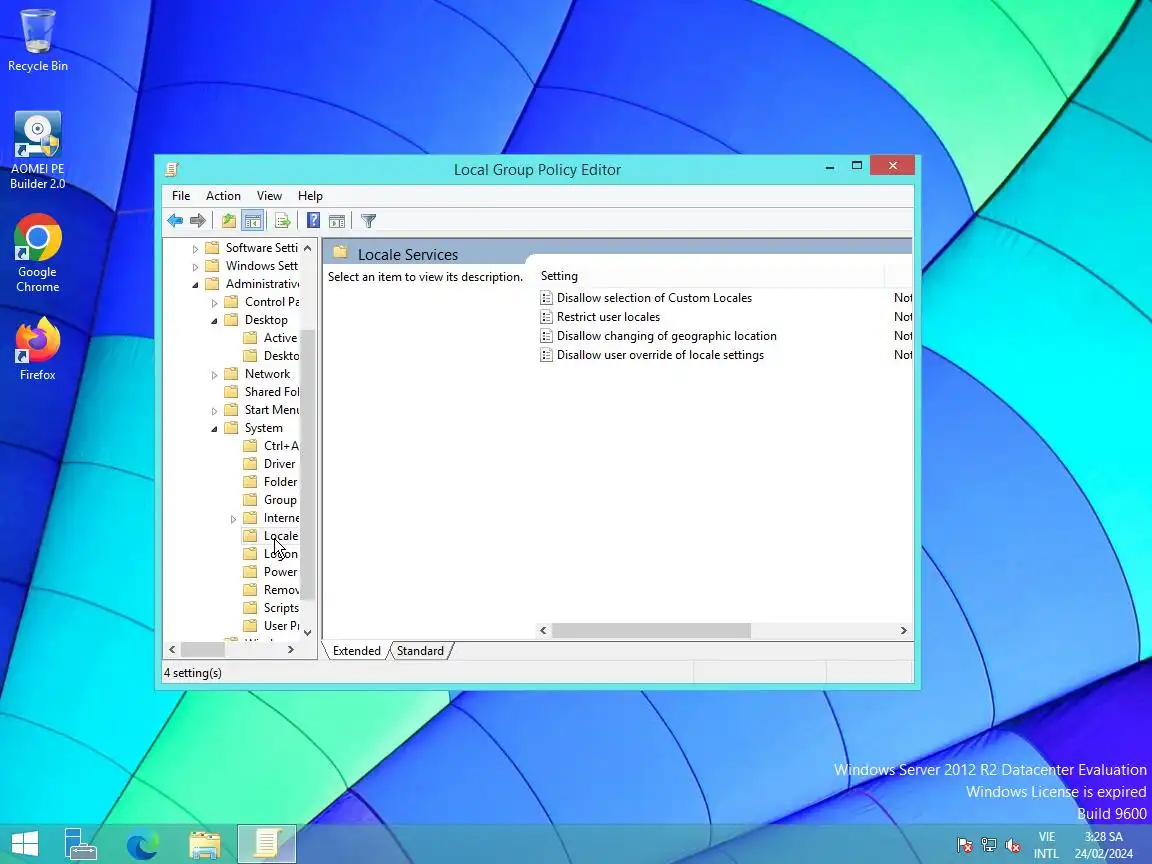Click the tree pane scroll down arrow
This screenshot has width=1152, height=864.
tap(308, 632)
